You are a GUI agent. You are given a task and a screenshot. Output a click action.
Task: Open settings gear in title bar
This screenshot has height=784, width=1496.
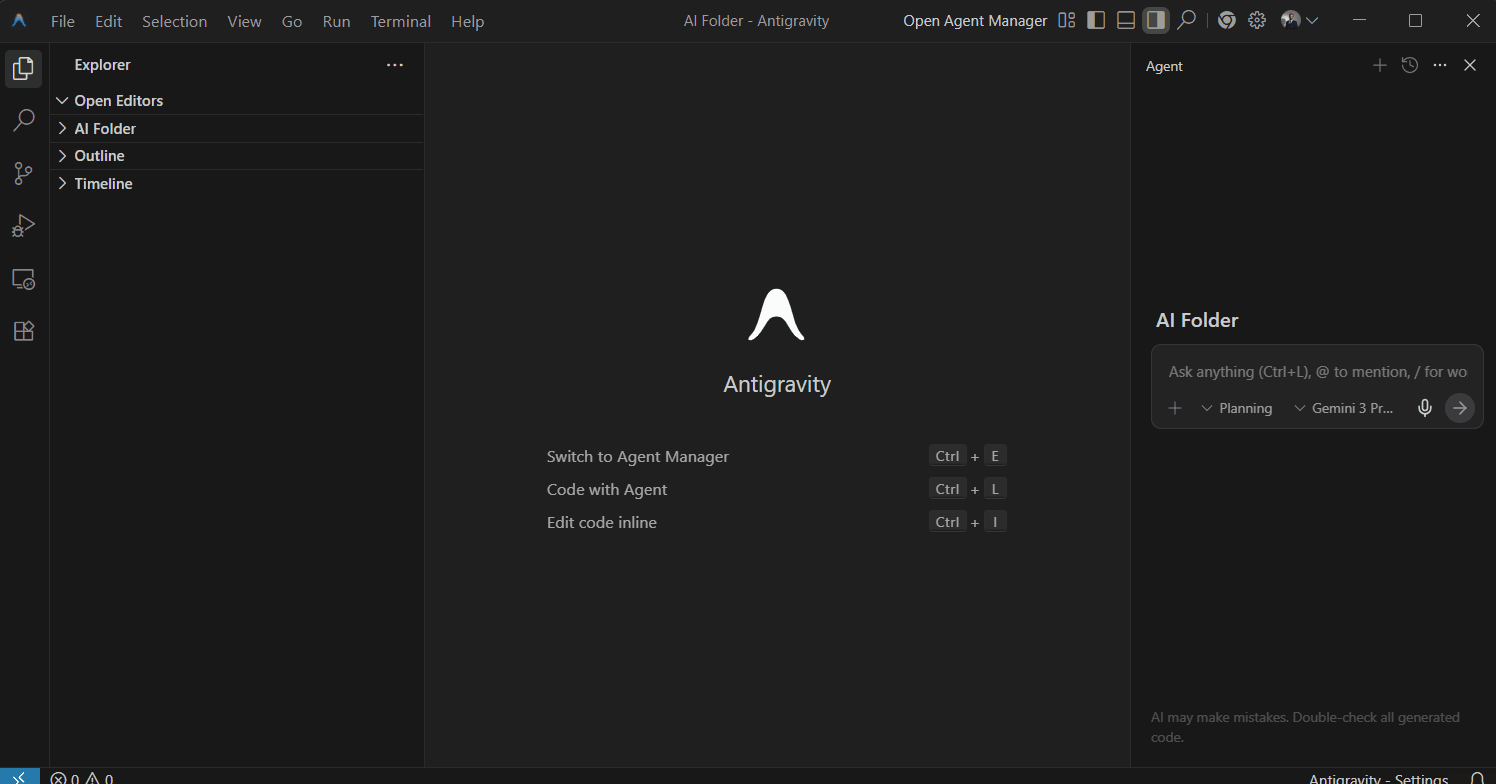[1257, 20]
